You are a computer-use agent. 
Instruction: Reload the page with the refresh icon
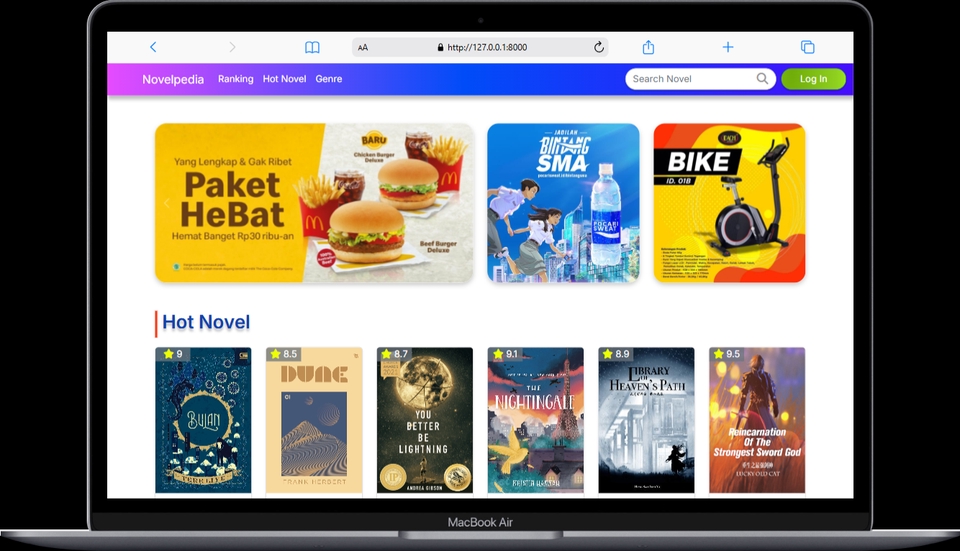tap(599, 47)
